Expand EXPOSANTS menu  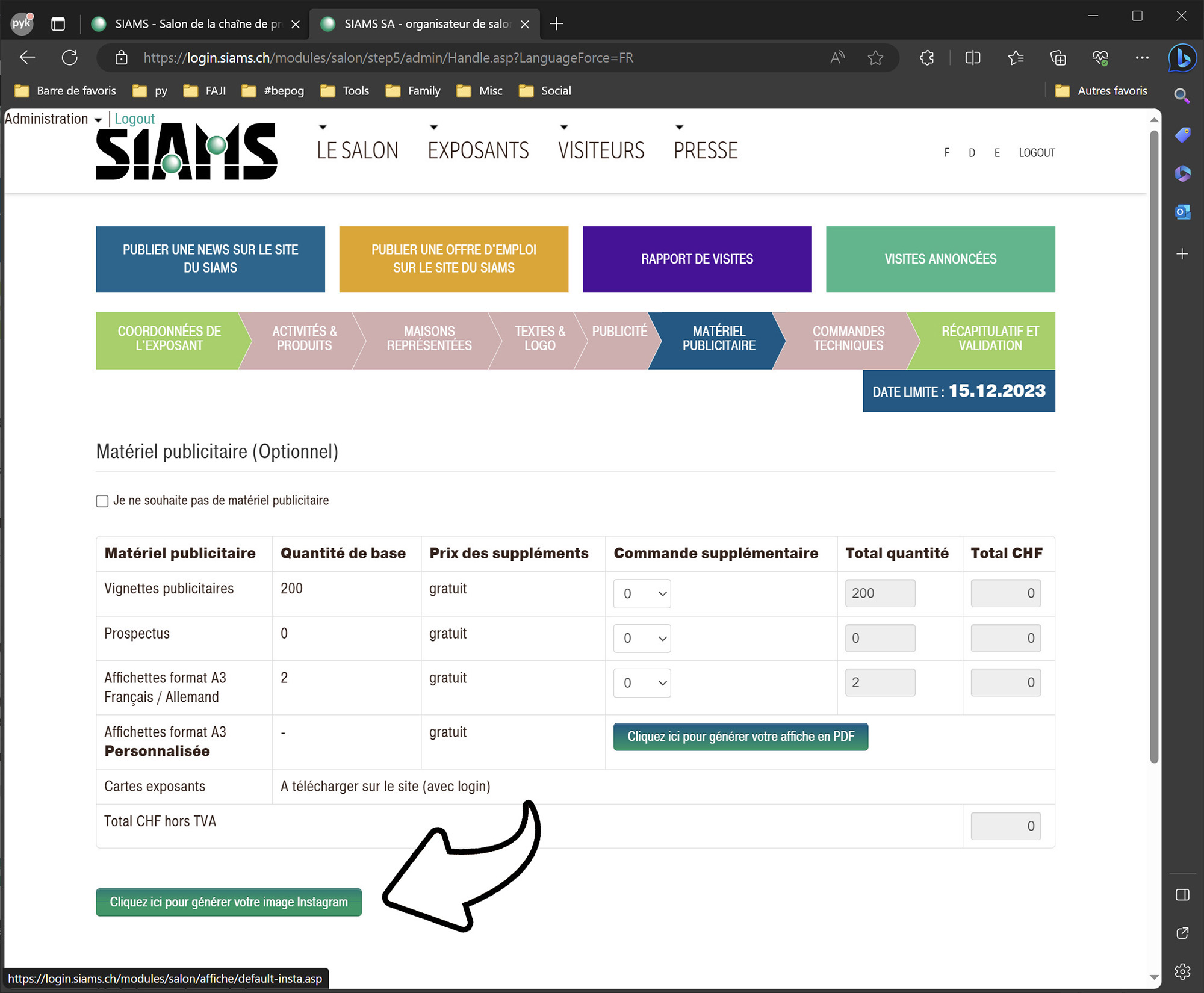point(479,150)
